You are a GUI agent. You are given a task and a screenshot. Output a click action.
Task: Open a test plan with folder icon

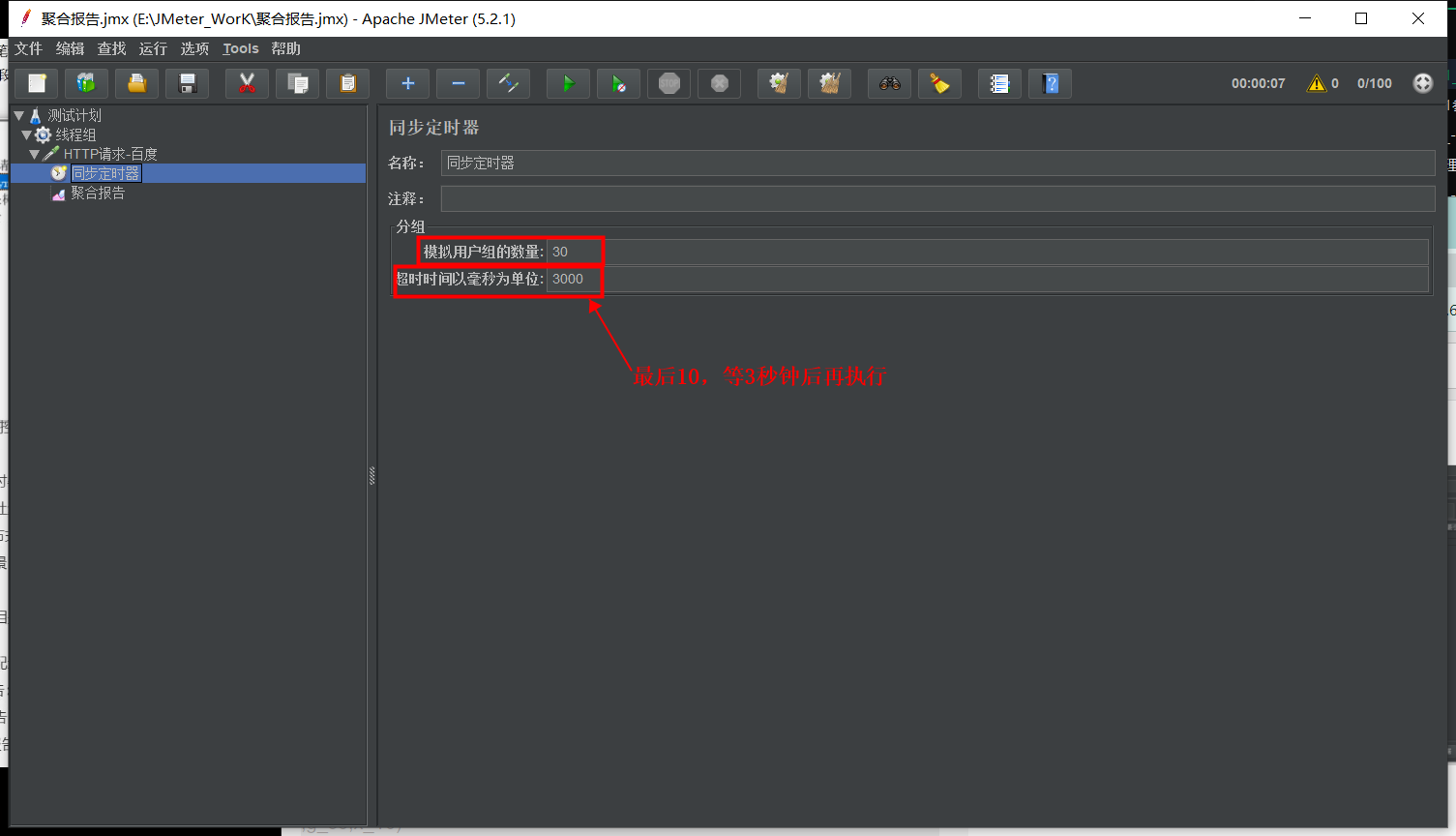[137, 83]
